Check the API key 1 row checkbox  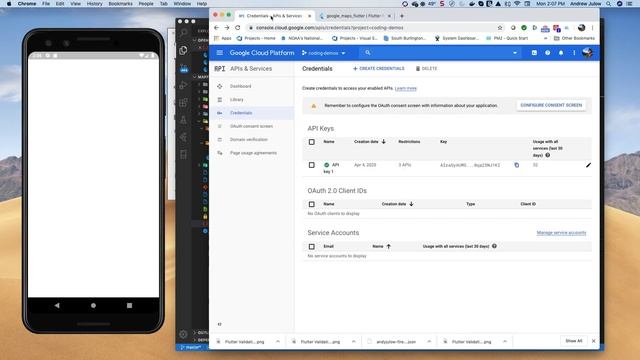point(311,165)
